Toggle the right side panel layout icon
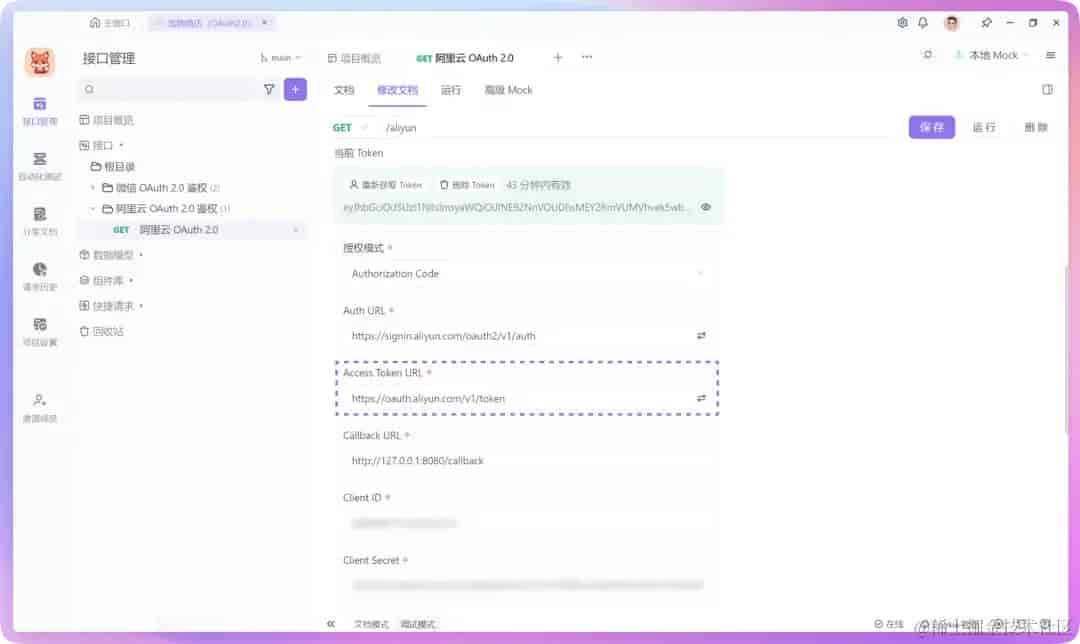The height and width of the screenshot is (644, 1080). (x=1047, y=90)
